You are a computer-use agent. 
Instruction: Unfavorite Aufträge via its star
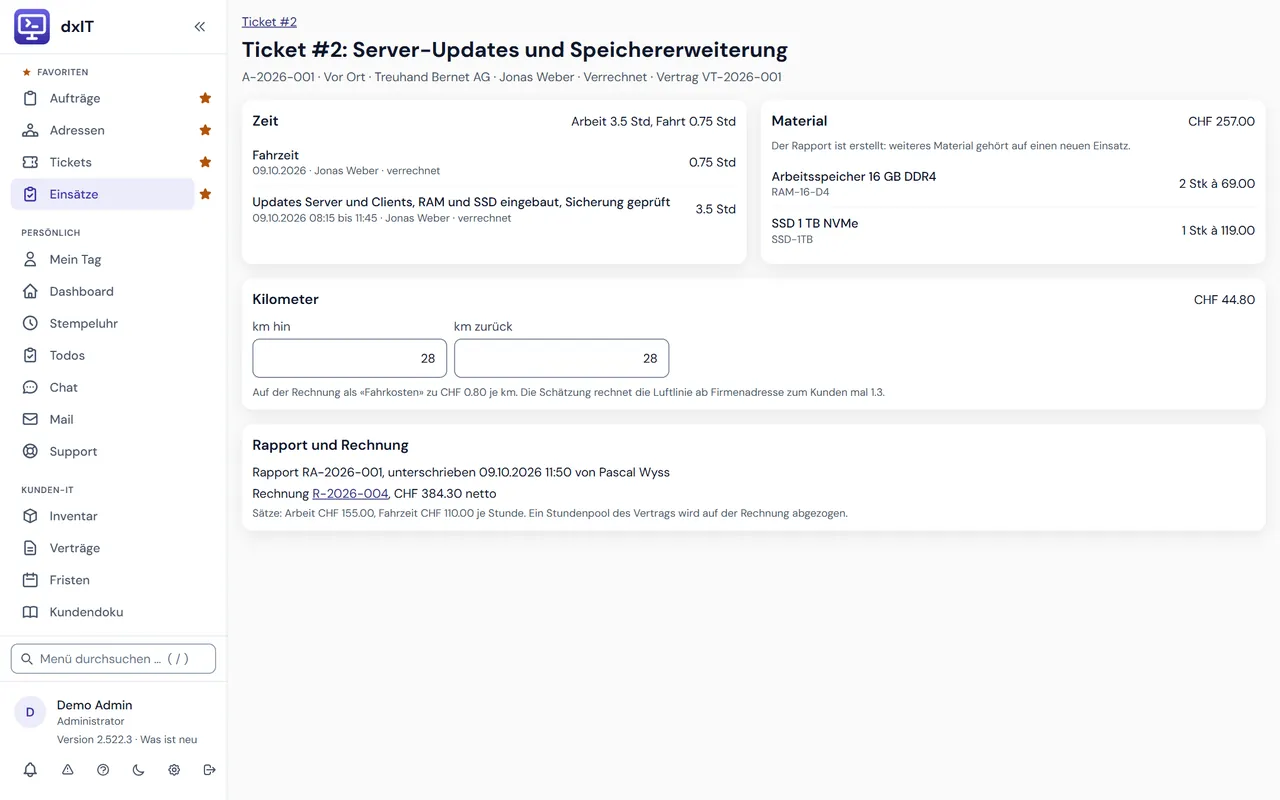click(x=205, y=98)
